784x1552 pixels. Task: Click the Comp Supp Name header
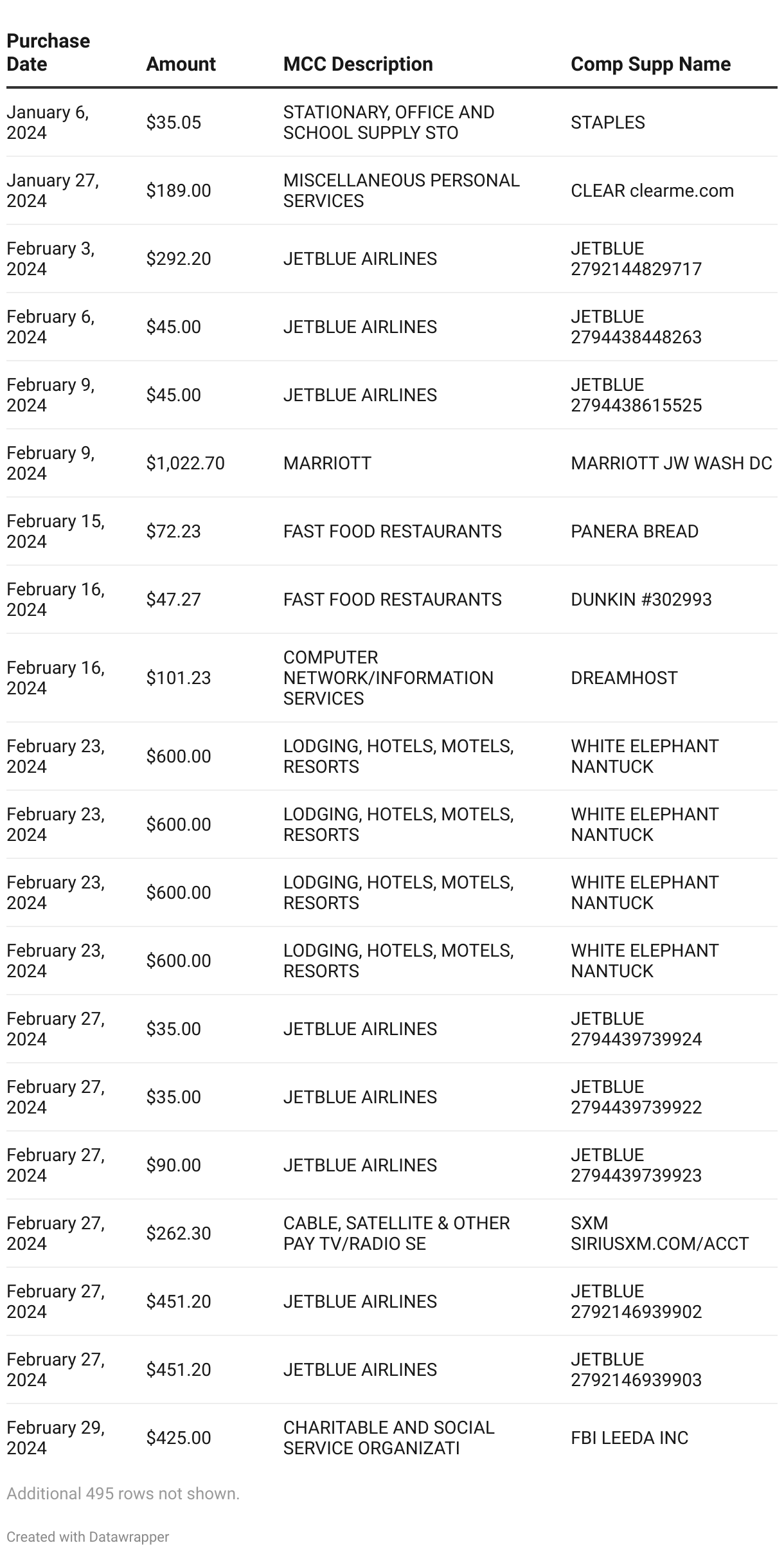pos(650,64)
